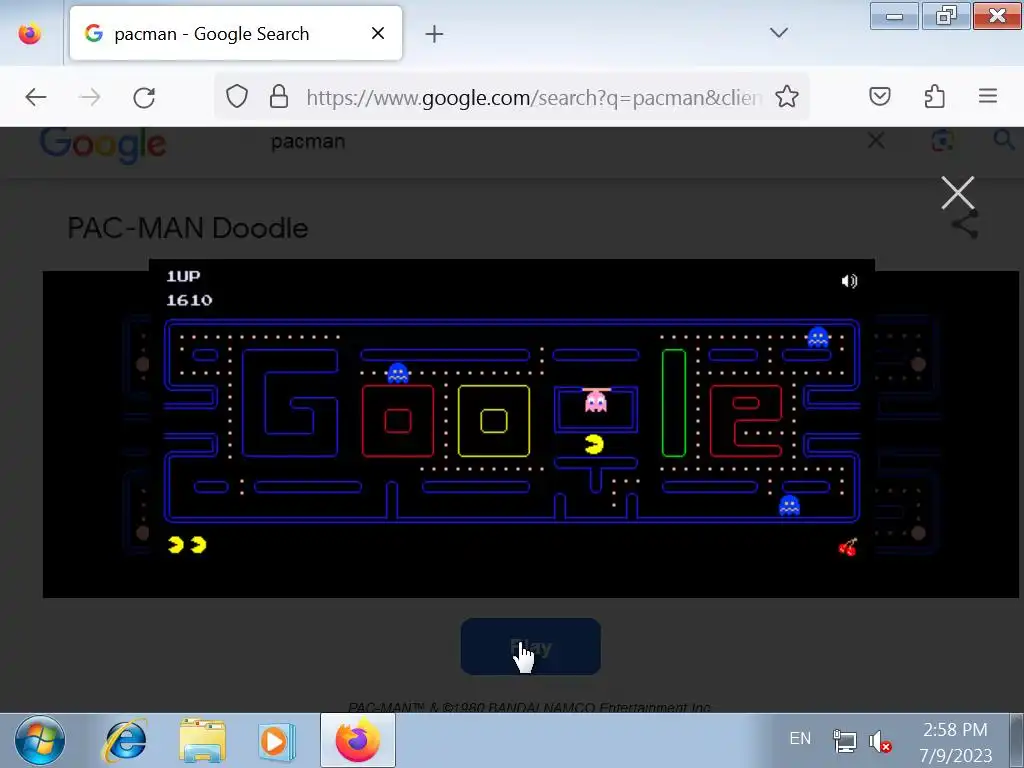This screenshot has width=1024, height=768.
Task: Click the Play button below the game
Action: [530, 647]
